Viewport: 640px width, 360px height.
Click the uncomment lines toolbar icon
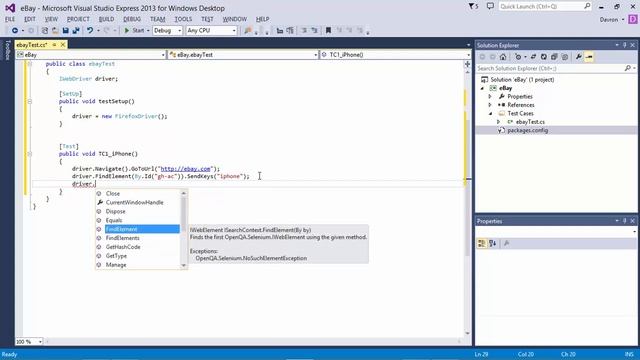[314, 31]
